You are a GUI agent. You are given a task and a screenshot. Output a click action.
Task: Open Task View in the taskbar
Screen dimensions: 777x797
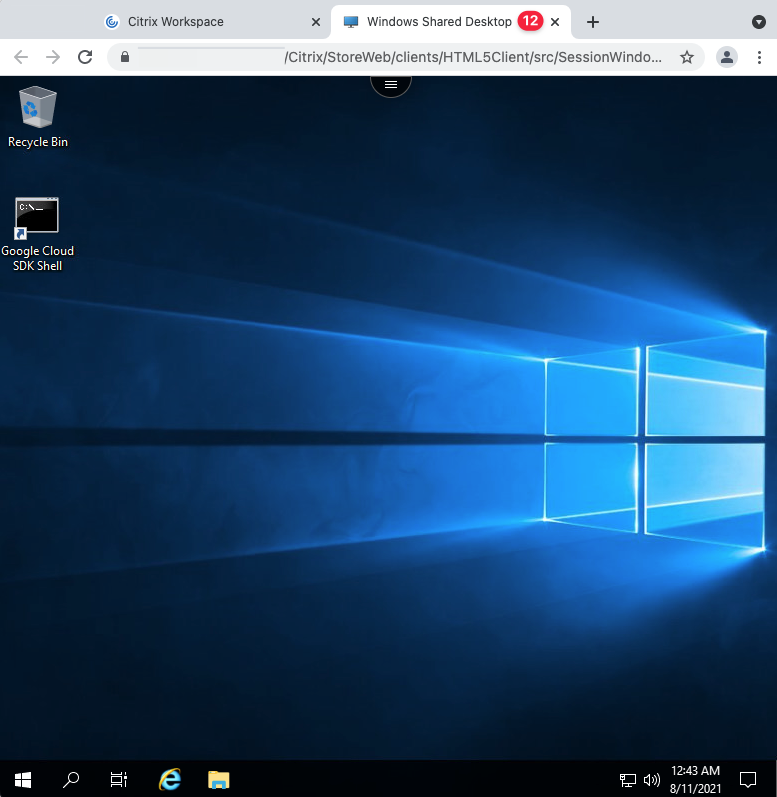click(119, 779)
